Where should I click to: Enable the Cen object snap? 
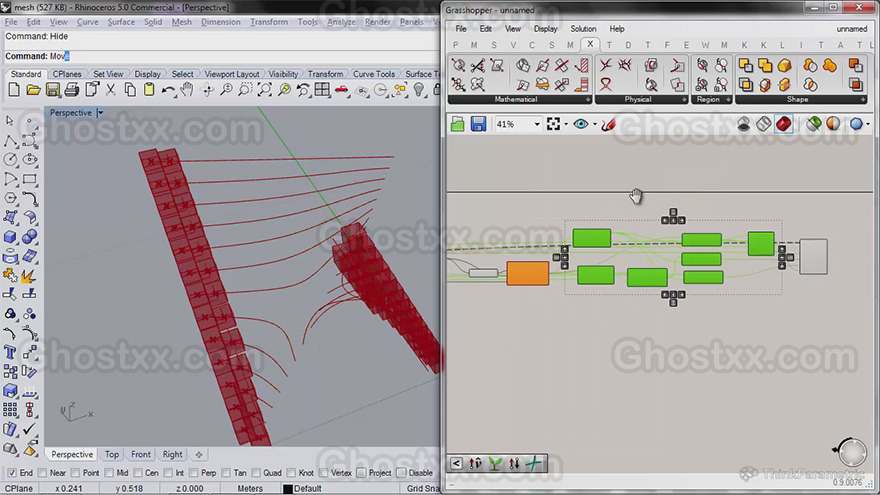[x=138, y=473]
